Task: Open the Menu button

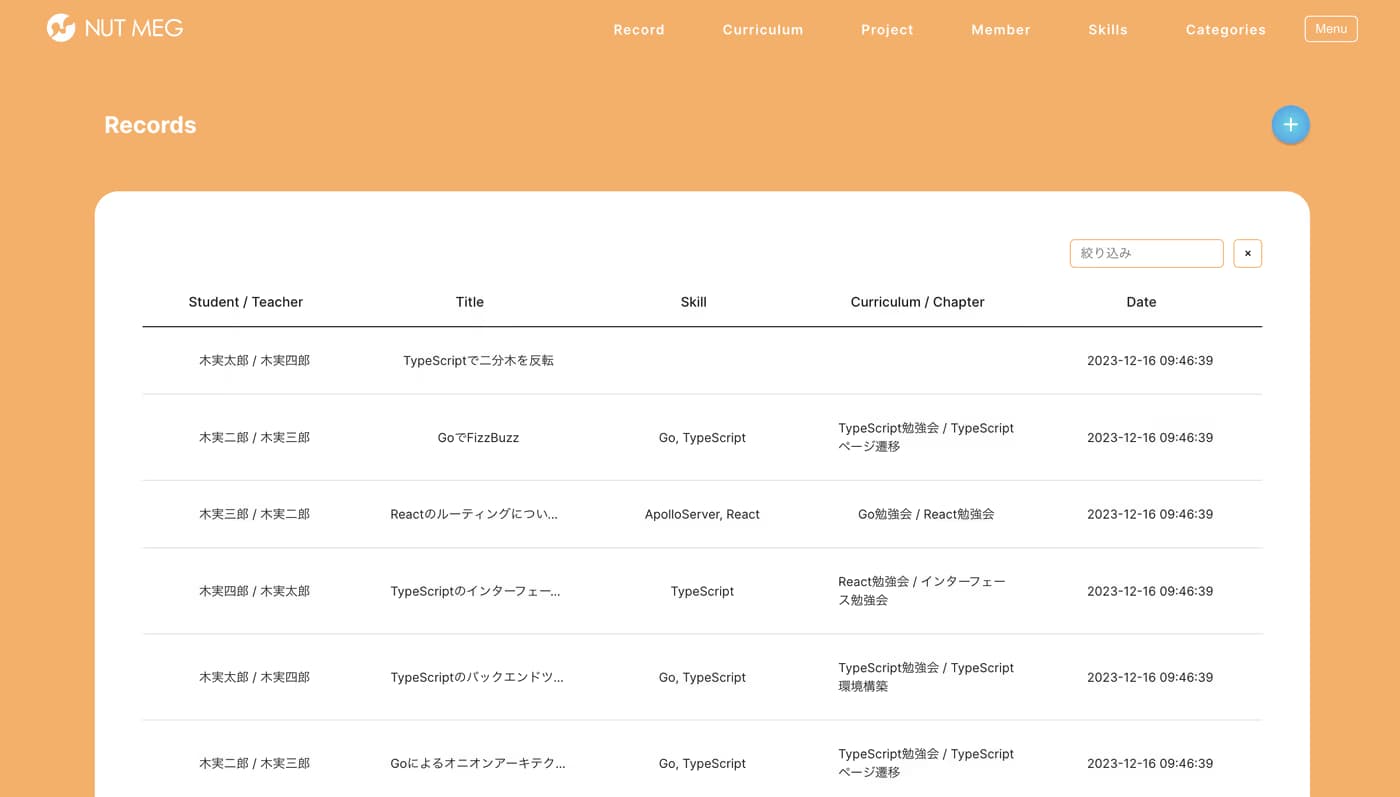Action: pyautogui.click(x=1331, y=29)
